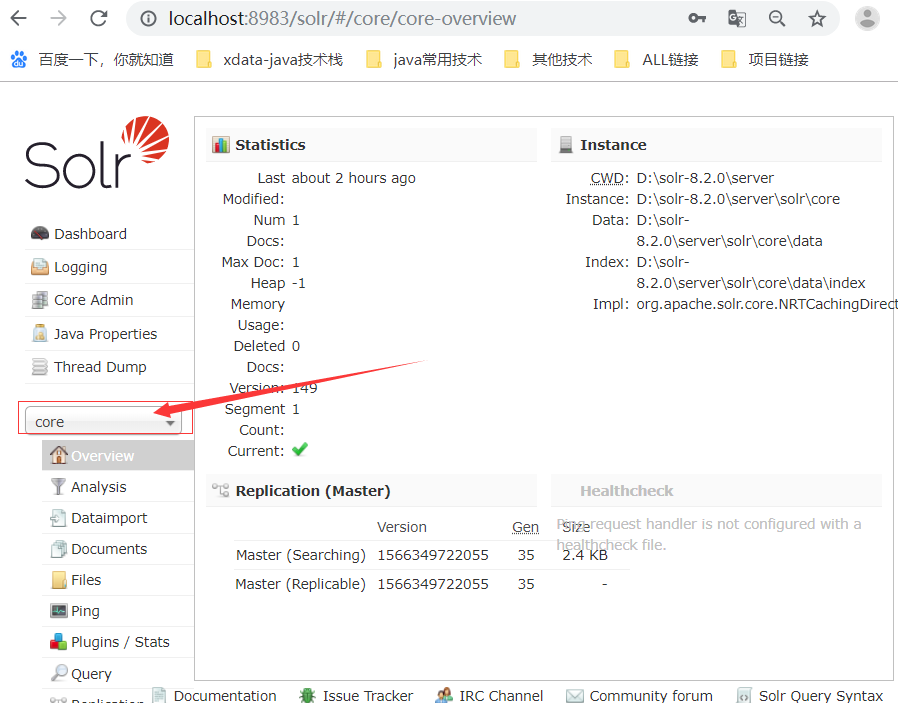Image resolution: width=898 pixels, height=703 pixels.
Task: Open ALL链接 bookmark folder
Action: click(656, 60)
